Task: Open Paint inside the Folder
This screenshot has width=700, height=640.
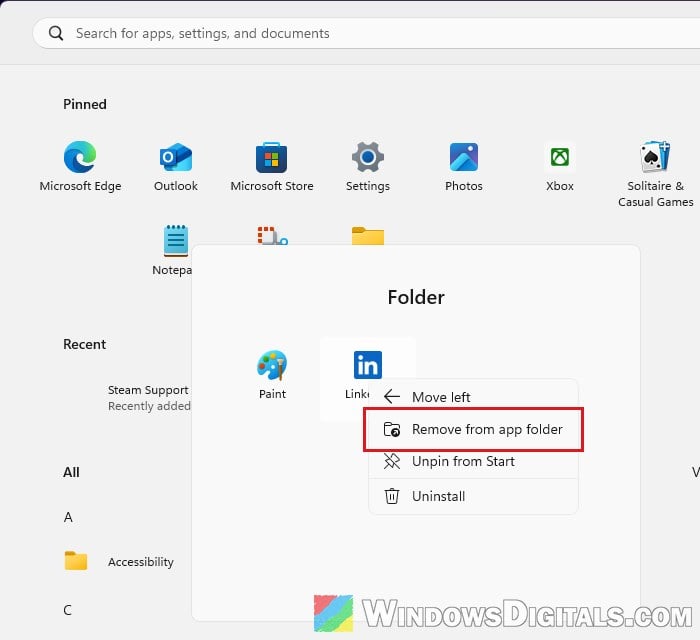Action: (x=272, y=375)
